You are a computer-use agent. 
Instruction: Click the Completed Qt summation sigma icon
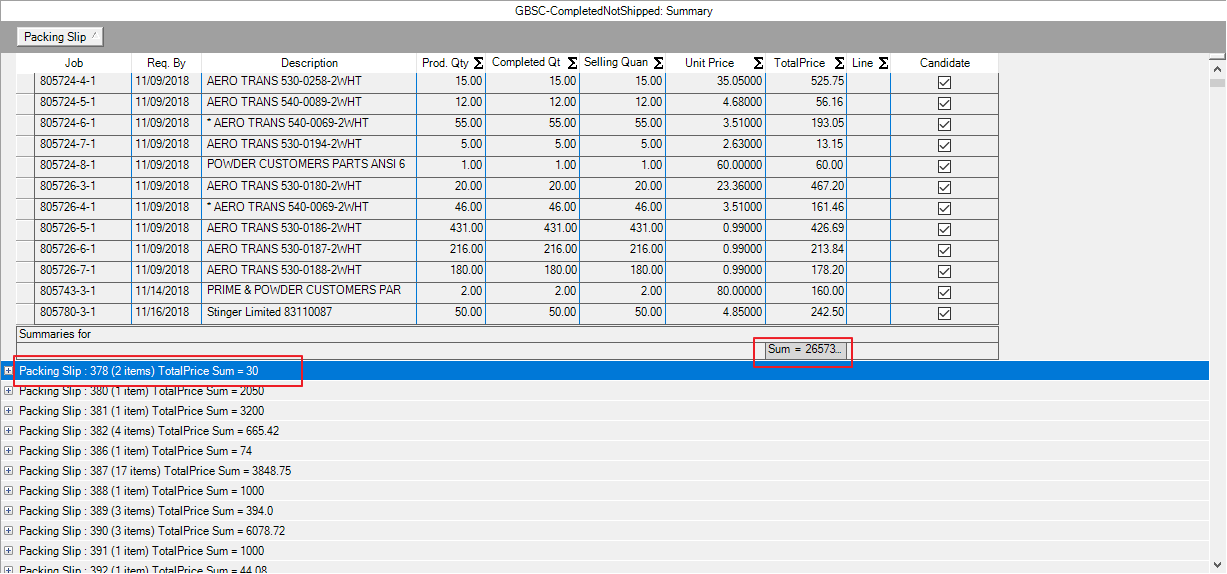pyautogui.click(x=570, y=63)
